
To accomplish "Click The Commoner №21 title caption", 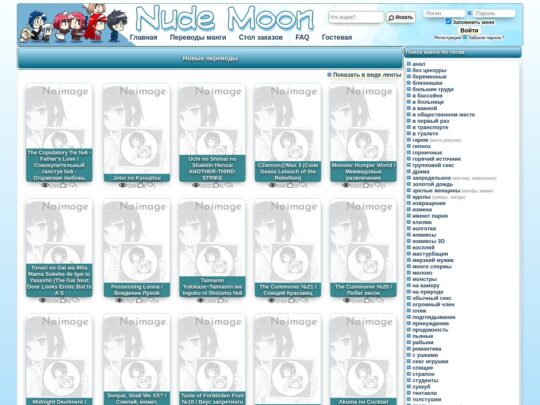I will point(288,290).
